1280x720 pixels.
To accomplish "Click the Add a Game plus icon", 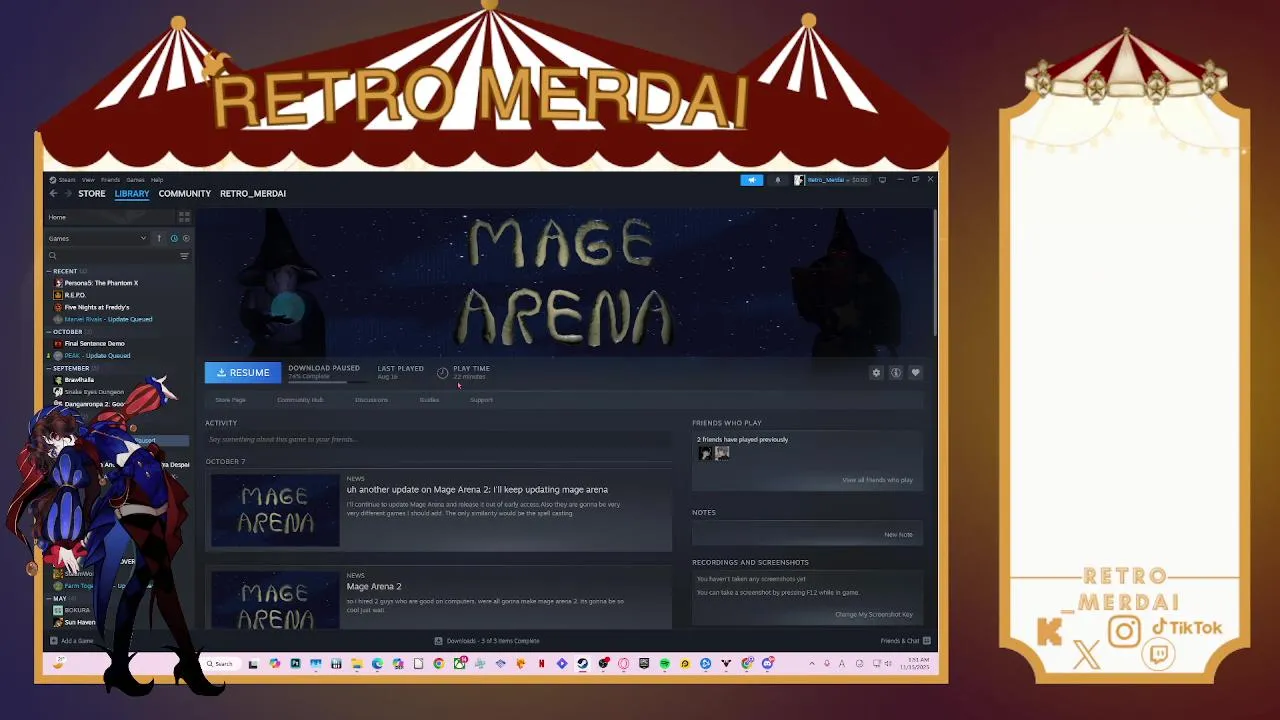I will (53, 641).
